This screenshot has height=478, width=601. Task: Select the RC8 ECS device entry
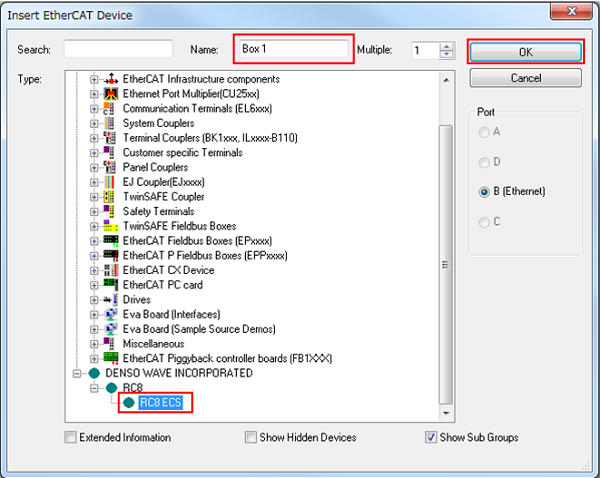pos(162,402)
